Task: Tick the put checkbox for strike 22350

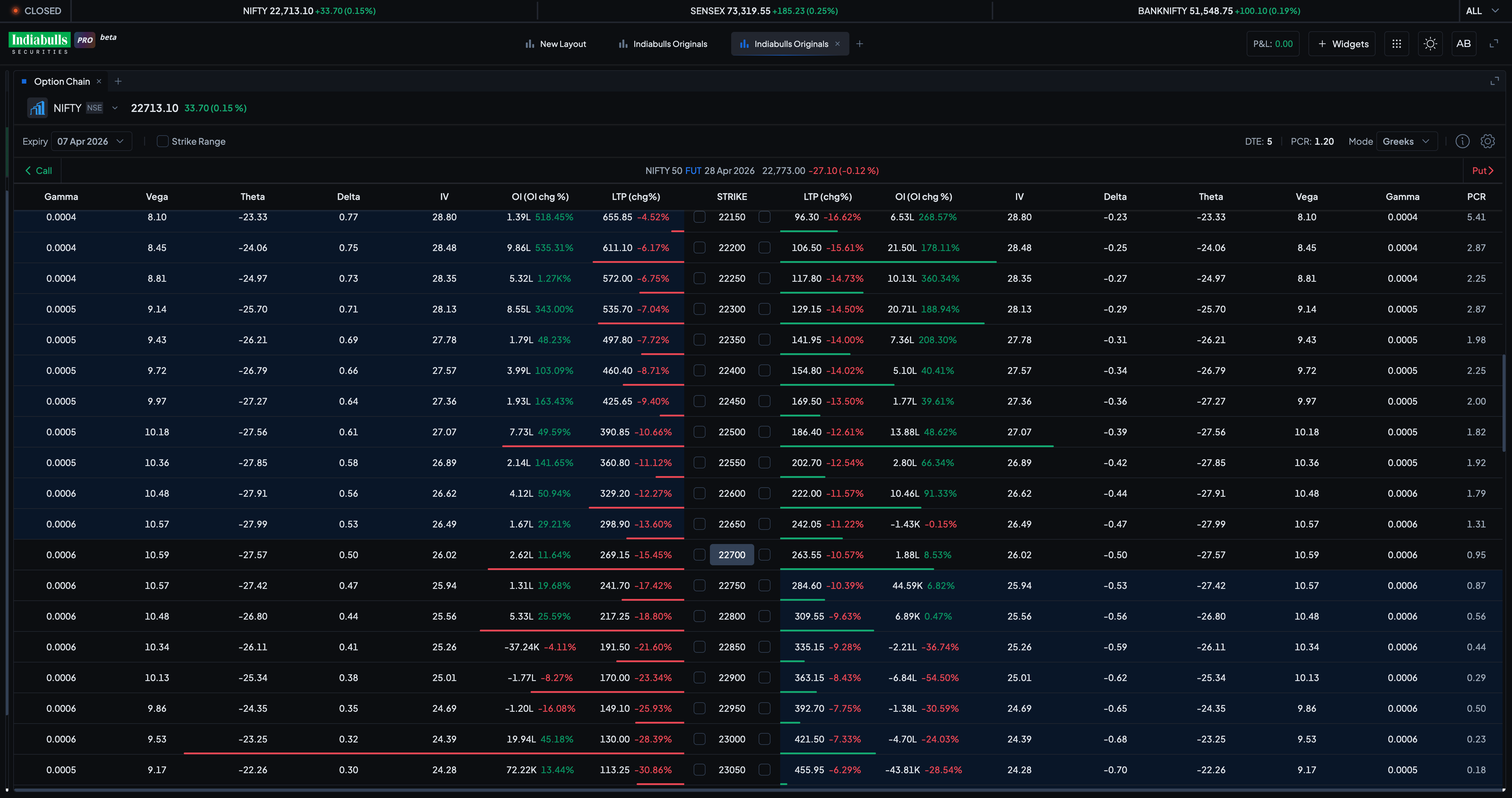Action: [x=764, y=340]
